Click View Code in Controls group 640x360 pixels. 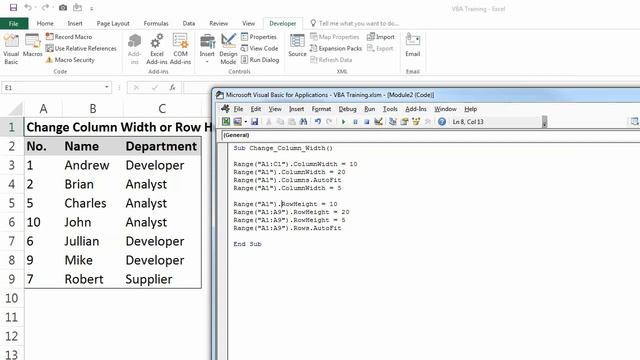[259, 48]
